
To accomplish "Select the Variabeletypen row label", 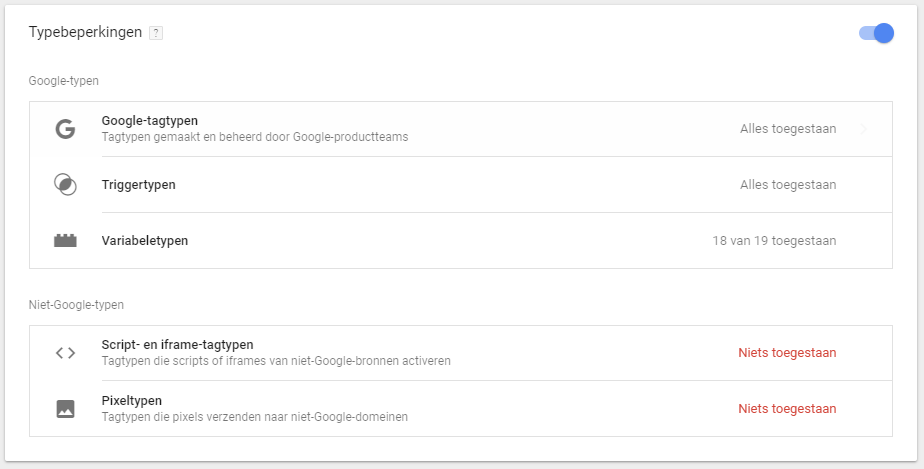I will point(145,240).
